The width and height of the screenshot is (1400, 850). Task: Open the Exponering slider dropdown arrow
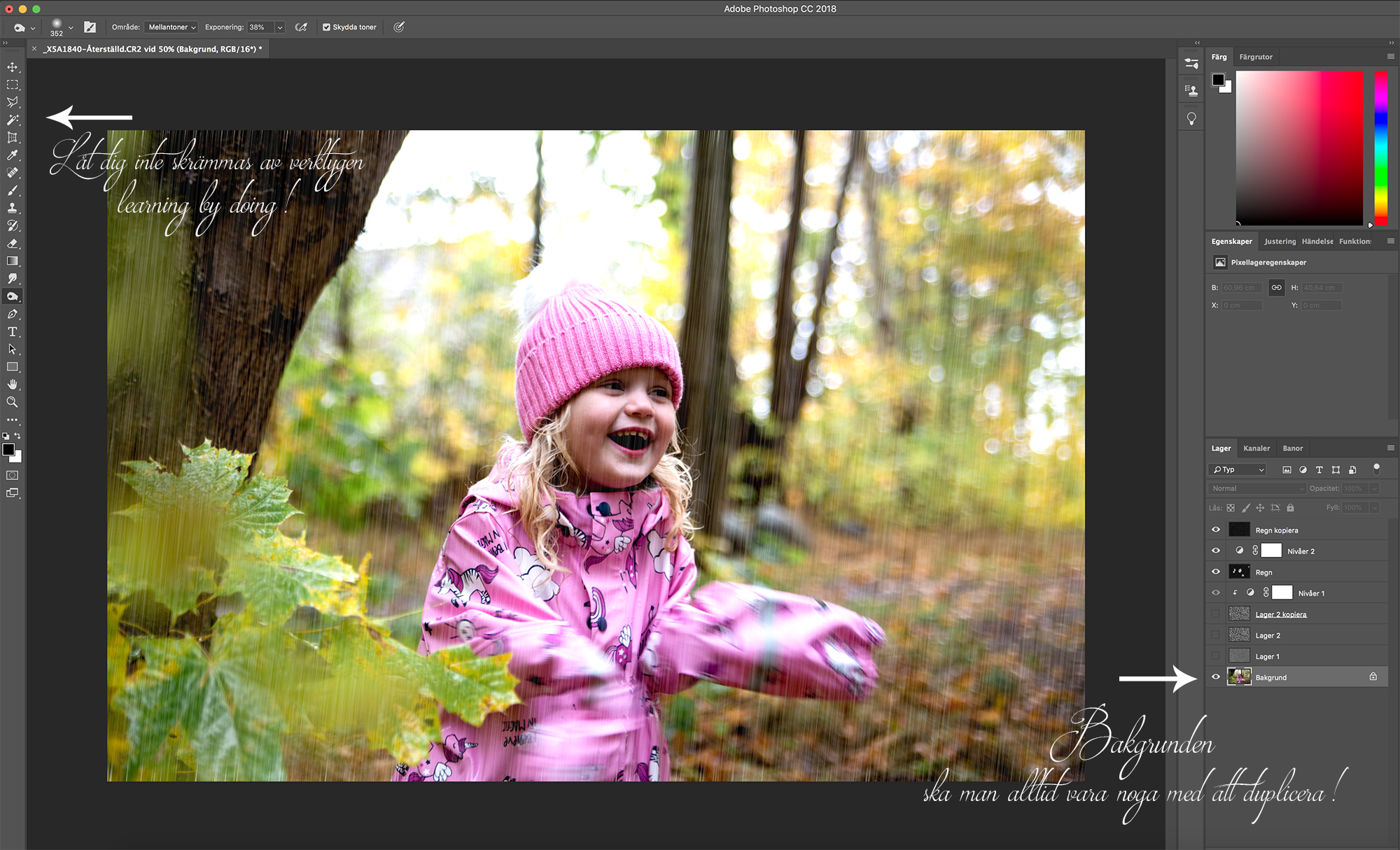click(280, 27)
